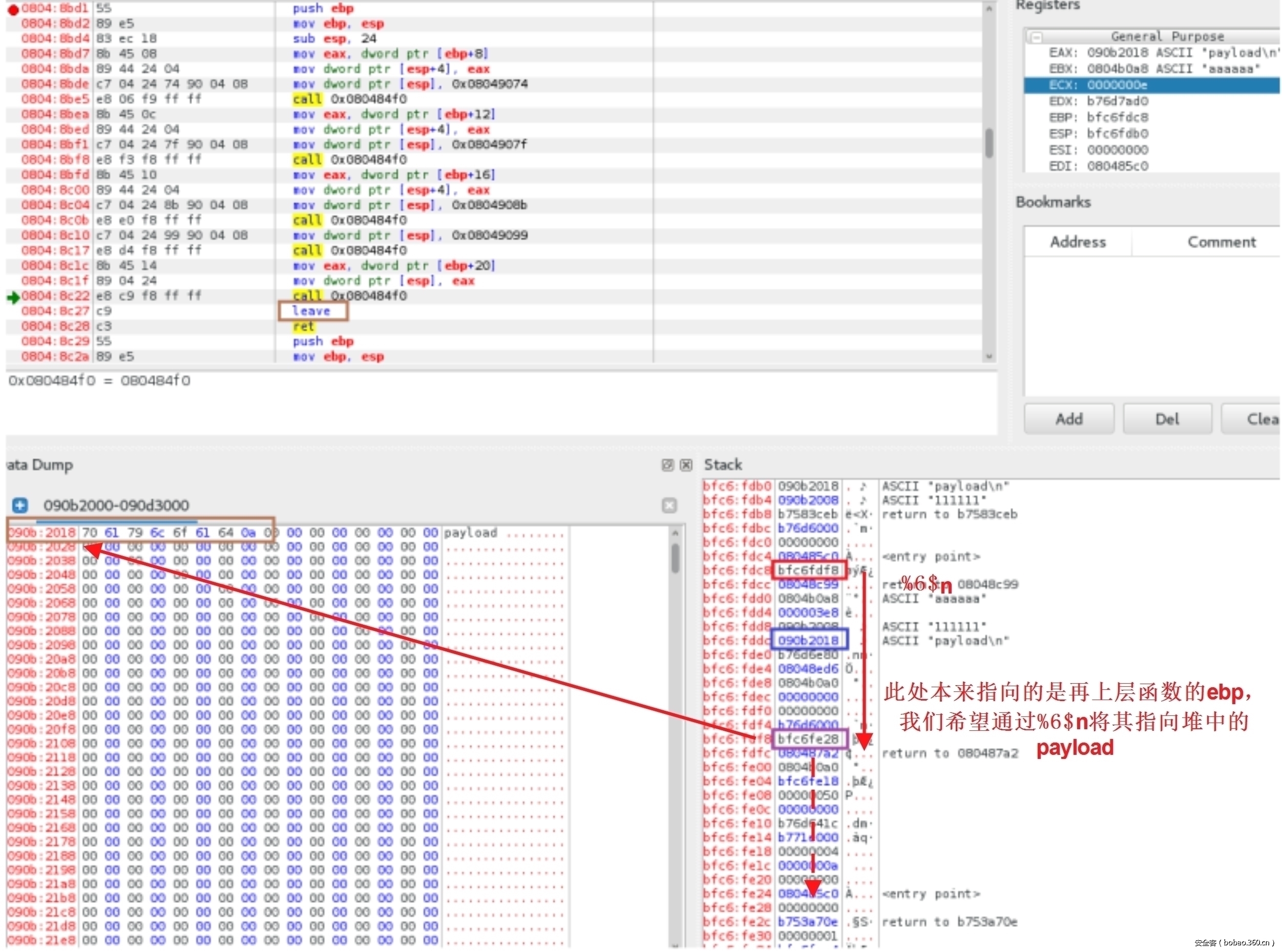Switch to the 090b2000-090d3000 tab
Screen dimensions: 1282x952
(116, 505)
